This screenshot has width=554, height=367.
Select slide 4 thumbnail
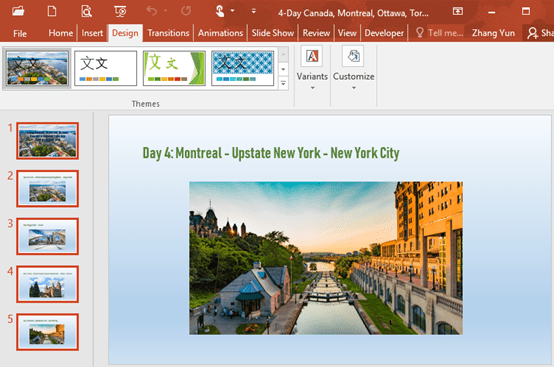(x=47, y=284)
